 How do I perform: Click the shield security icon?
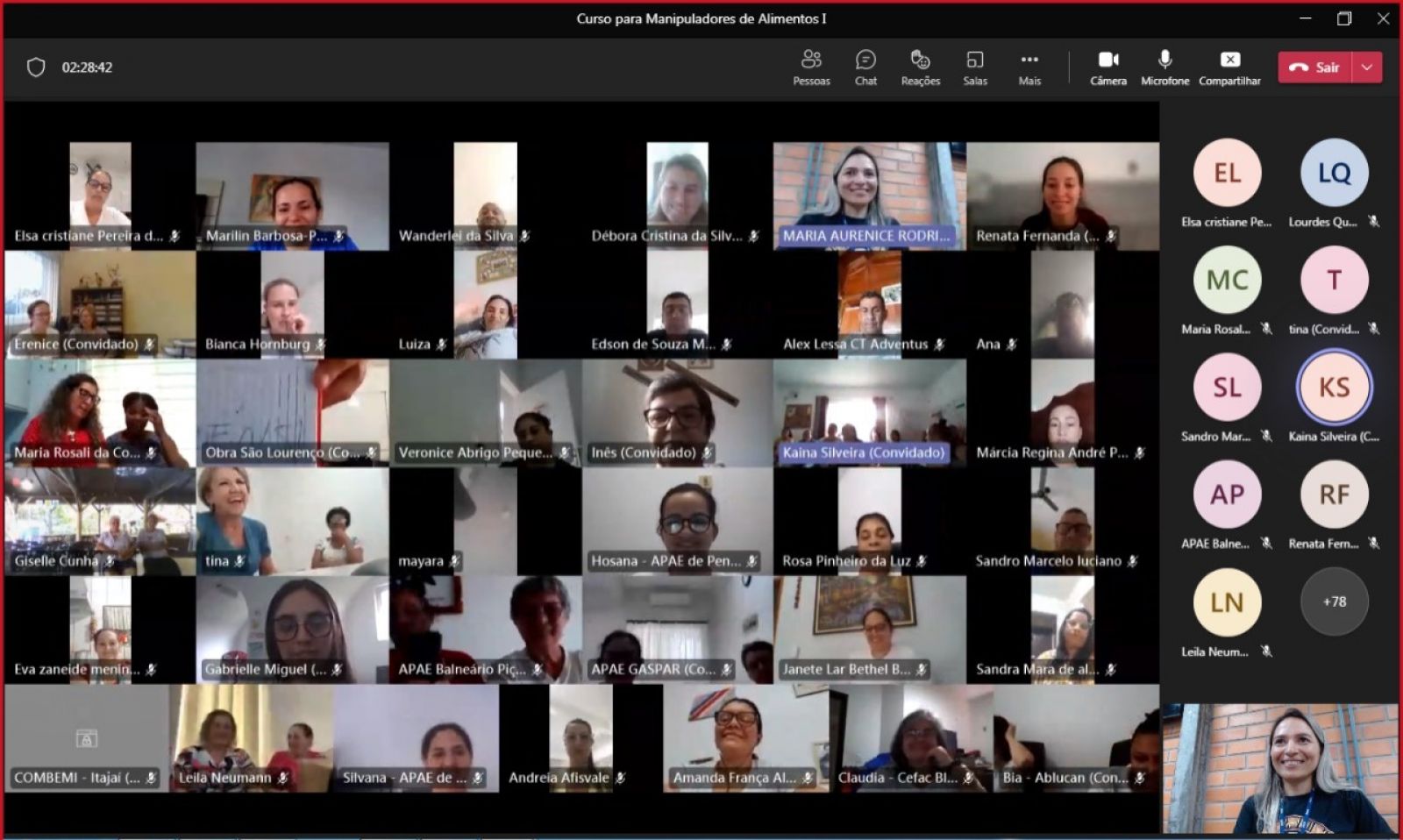pyautogui.click(x=36, y=68)
